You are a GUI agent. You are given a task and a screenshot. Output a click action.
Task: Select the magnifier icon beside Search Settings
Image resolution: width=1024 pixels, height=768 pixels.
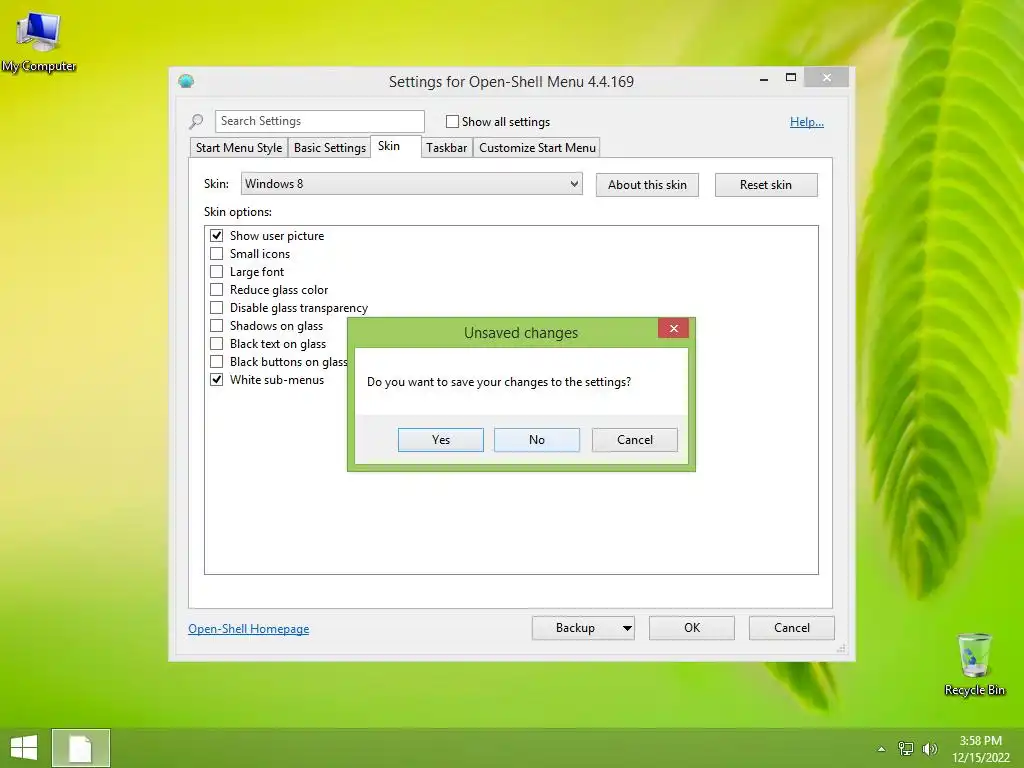[196, 121]
